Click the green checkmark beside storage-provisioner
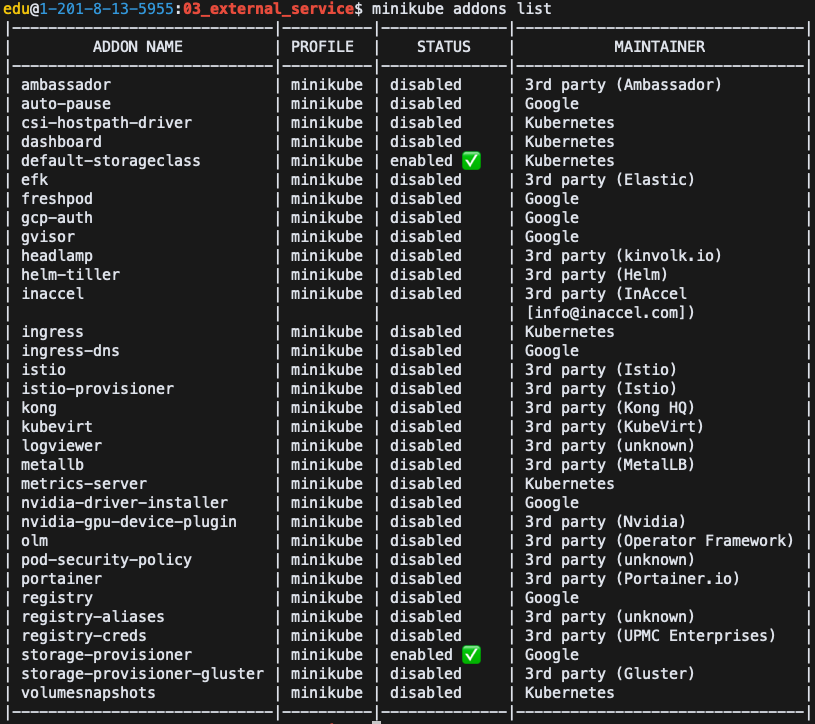Screen dimensions: 815x724 click(471, 654)
